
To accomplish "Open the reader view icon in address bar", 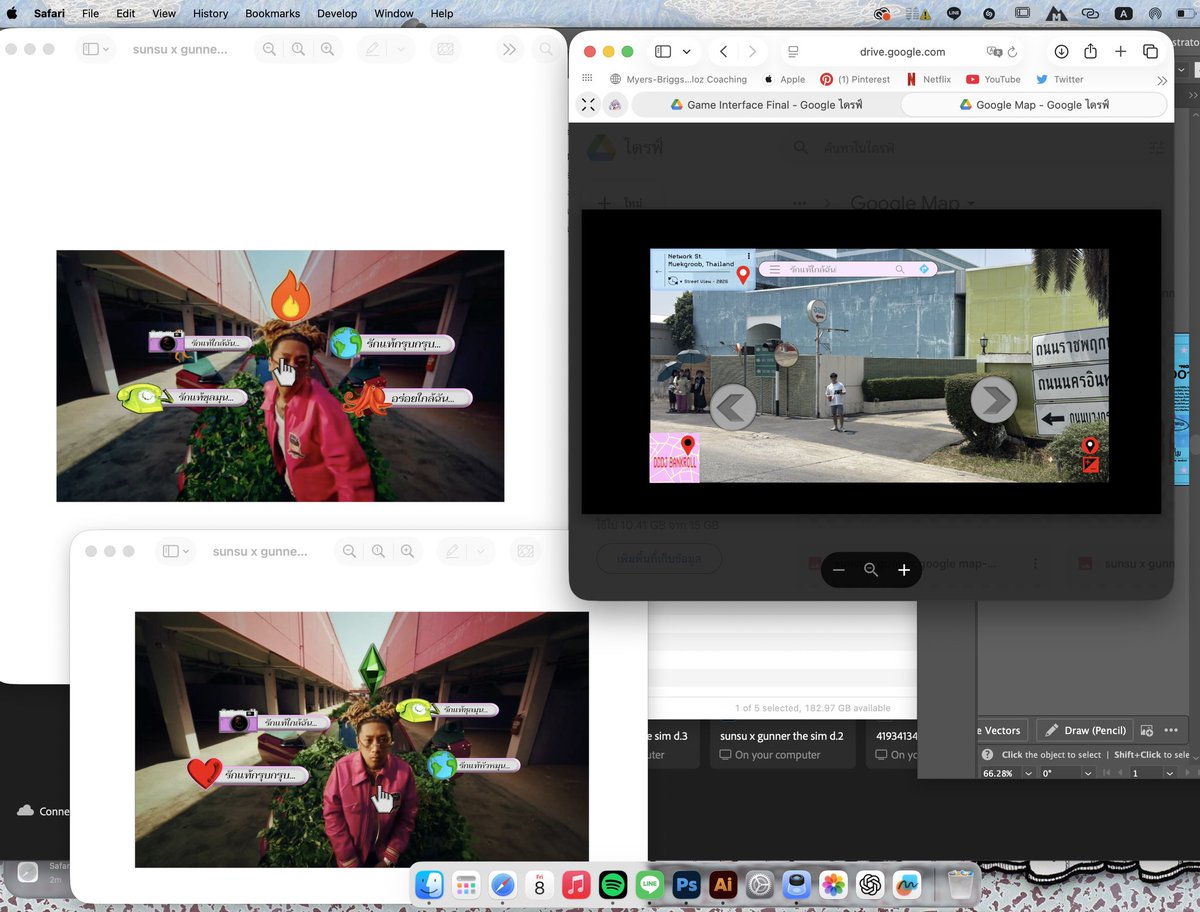I will (792, 52).
